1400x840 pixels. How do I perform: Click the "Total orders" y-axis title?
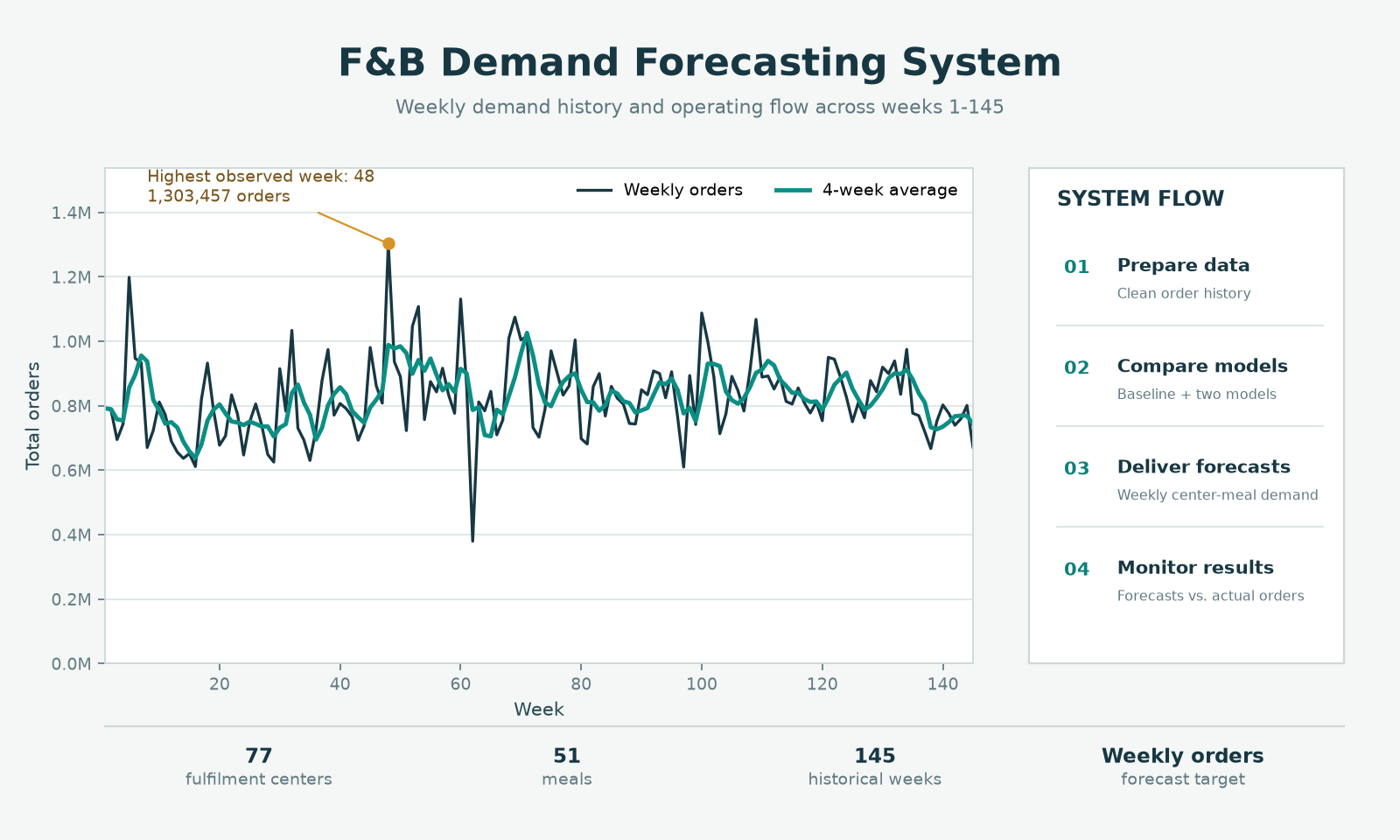[33, 416]
